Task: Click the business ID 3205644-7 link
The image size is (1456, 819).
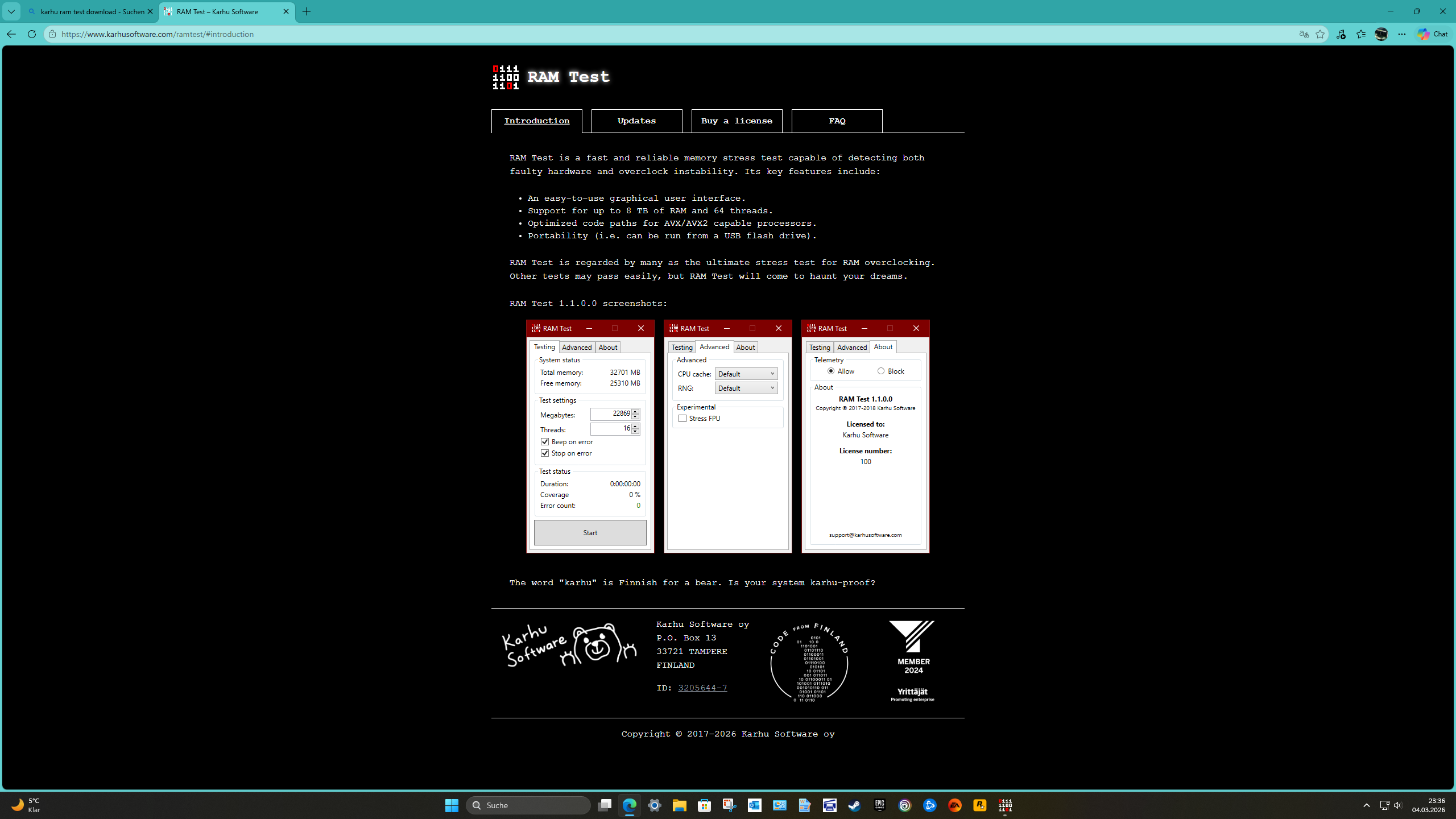Action: 702,688
